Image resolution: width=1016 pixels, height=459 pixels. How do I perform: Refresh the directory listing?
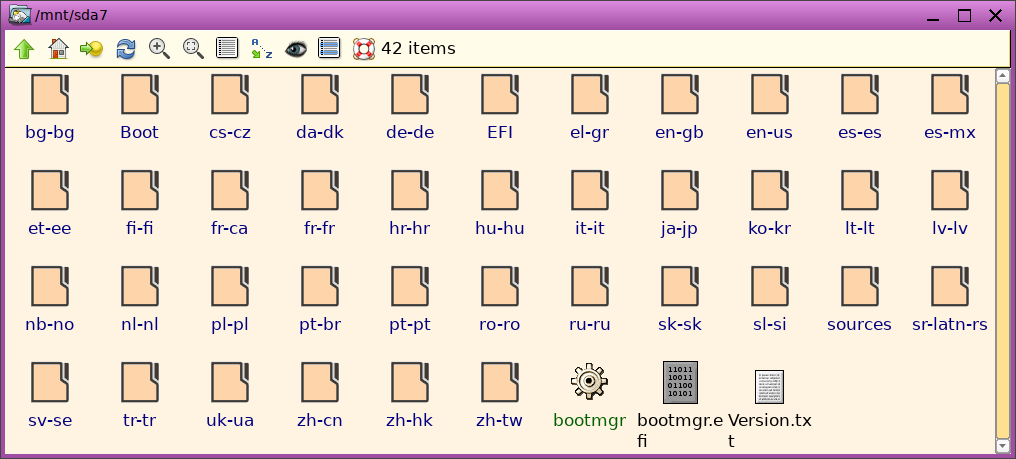[126, 49]
